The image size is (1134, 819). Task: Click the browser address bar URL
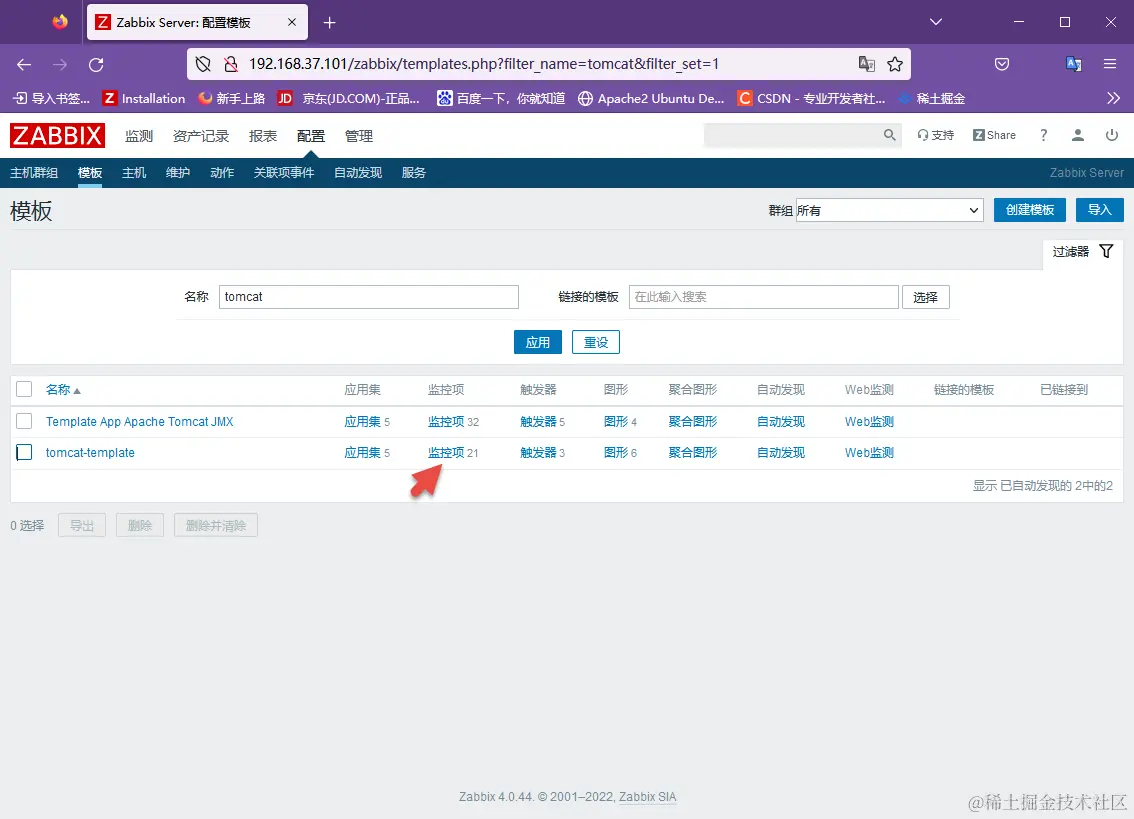click(x=484, y=64)
